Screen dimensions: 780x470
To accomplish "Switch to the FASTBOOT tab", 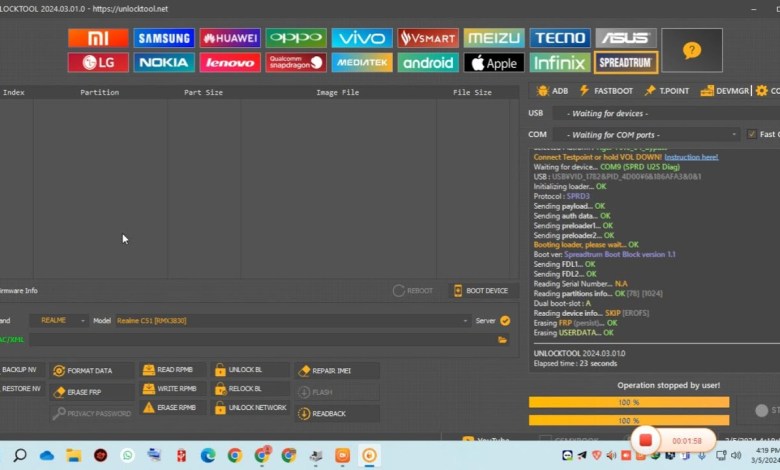I will tap(606, 91).
